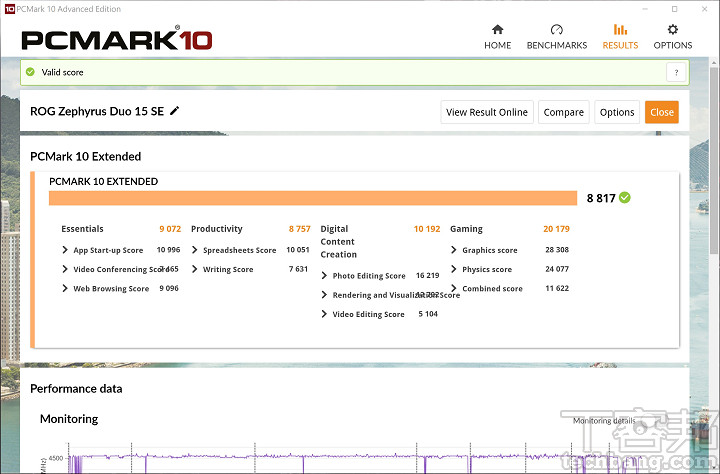Click View Result Online button

(487, 112)
